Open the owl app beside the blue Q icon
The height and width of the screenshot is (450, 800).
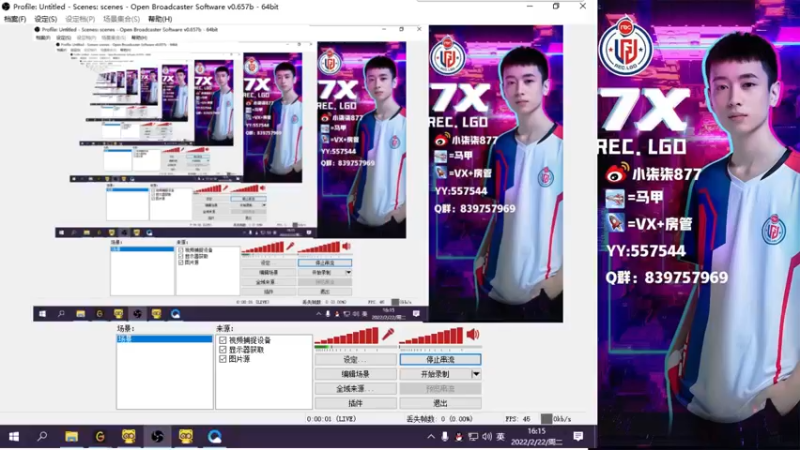tap(186, 437)
